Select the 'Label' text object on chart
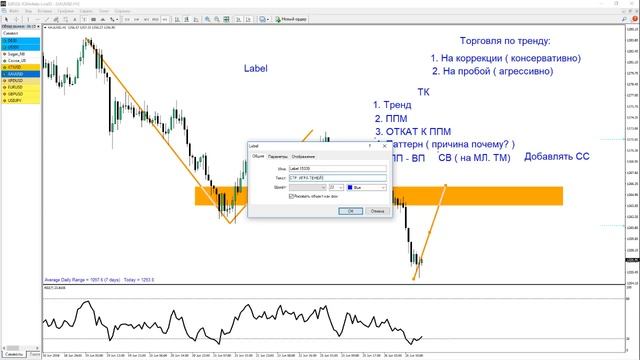 coord(256,68)
